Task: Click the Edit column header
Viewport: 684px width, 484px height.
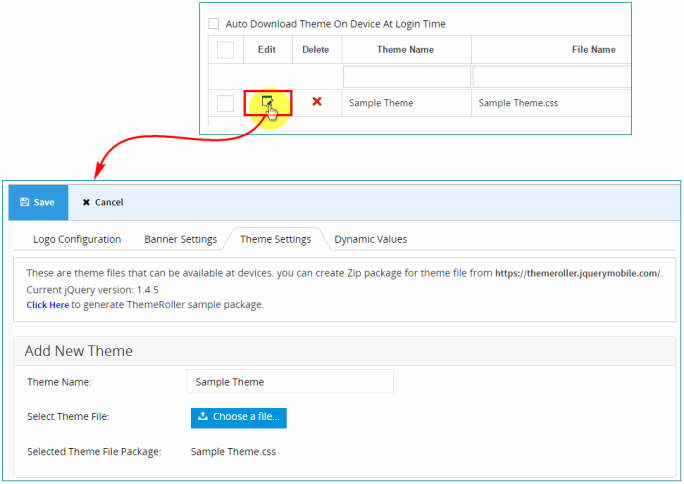Action: click(x=267, y=50)
